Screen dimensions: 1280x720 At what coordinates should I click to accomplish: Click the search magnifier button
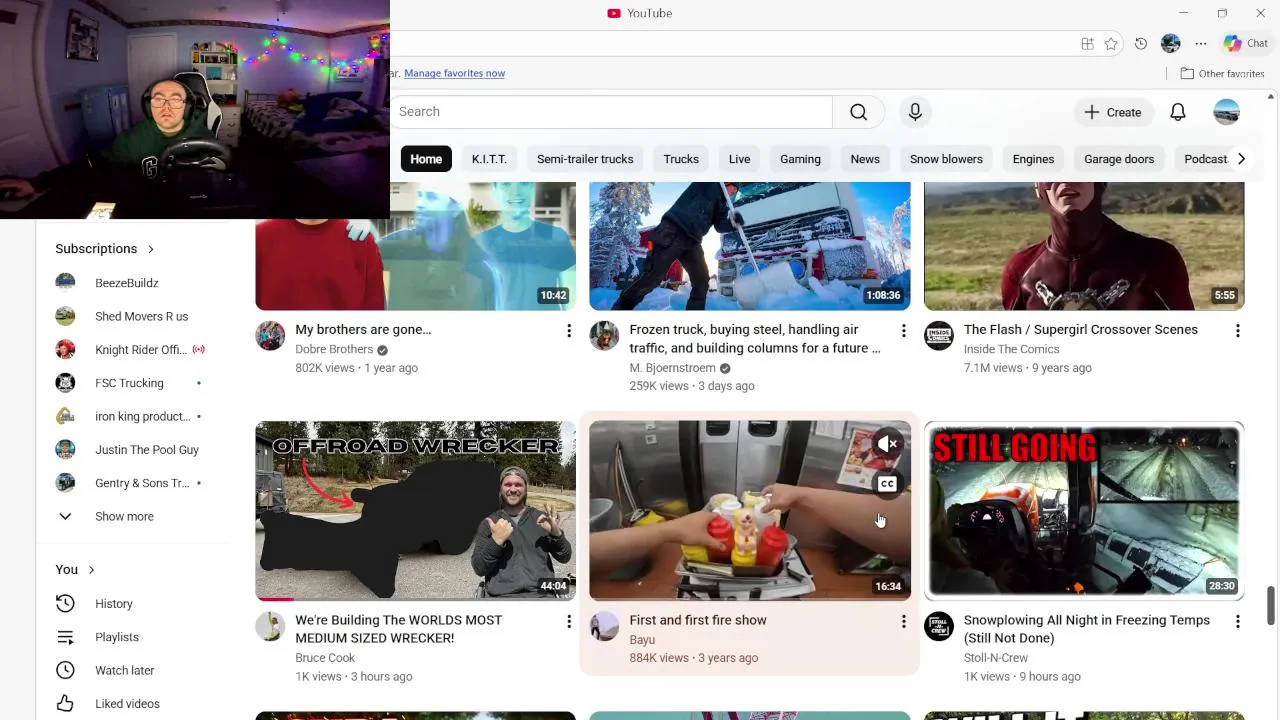pyautogui.click(x=858, y=112)
